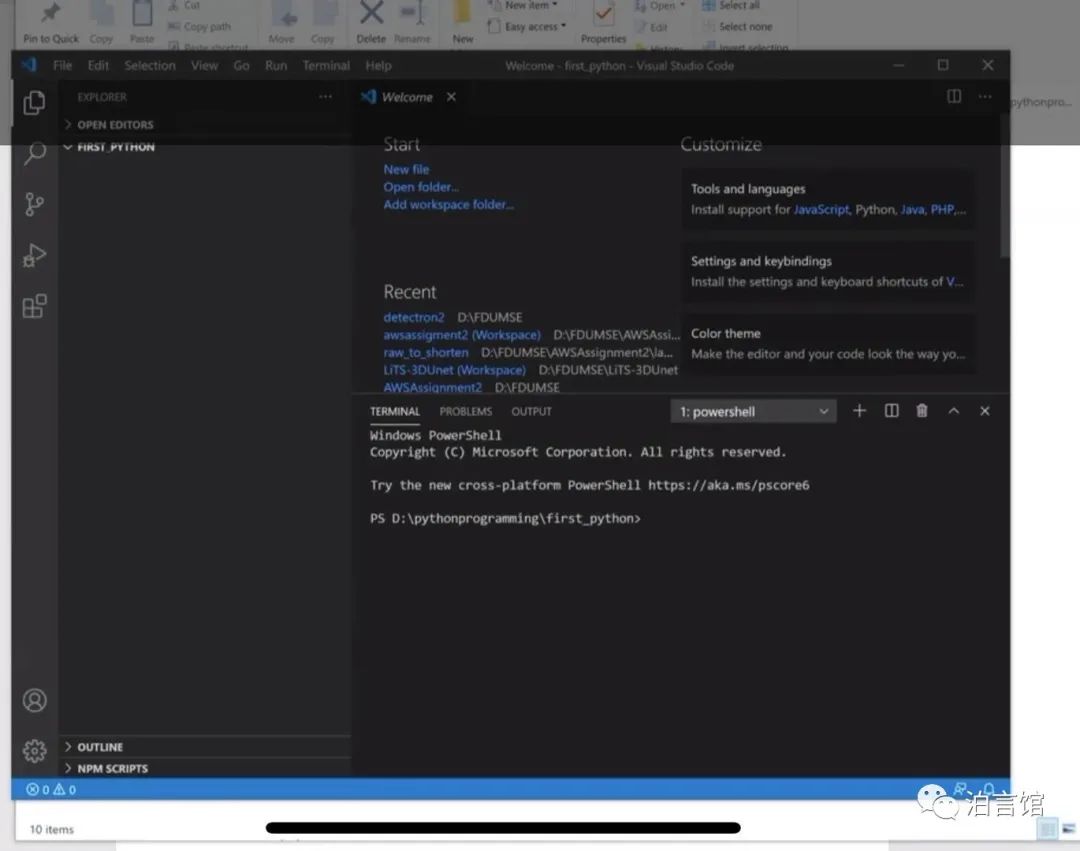Open the File menu in VS Code

pyautogui.click(x=62, y=65)
